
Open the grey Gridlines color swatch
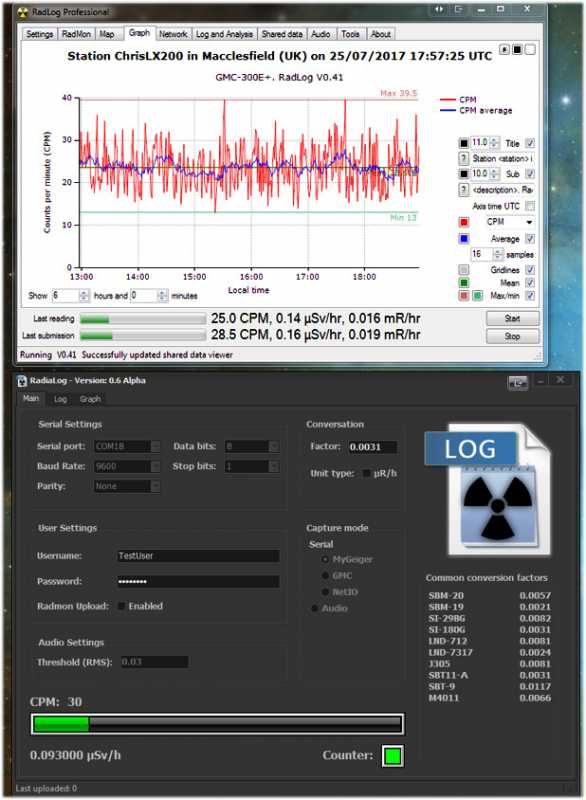[x=464, y=270]
